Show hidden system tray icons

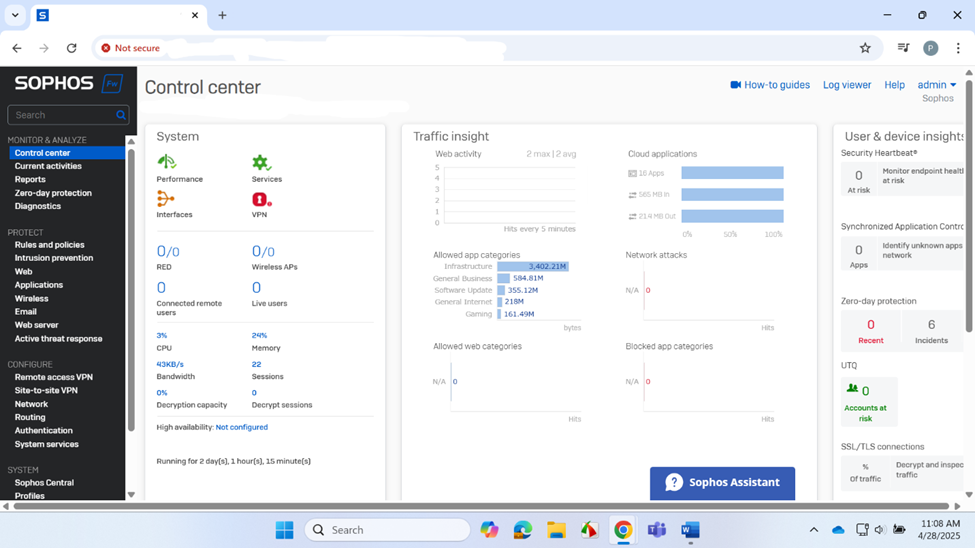[813, 530]
